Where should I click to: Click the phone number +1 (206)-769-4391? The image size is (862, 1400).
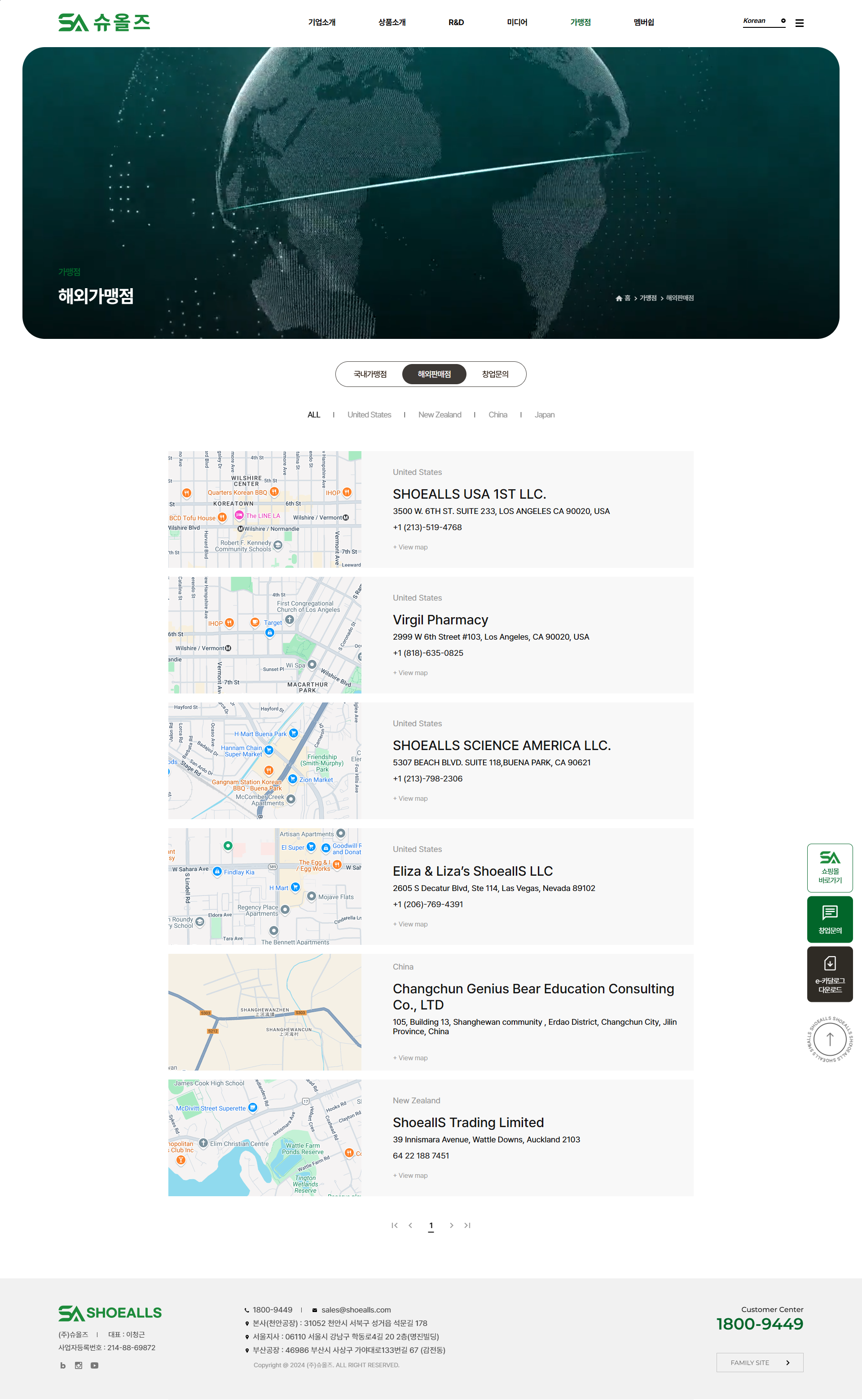pyautogui.click(x=427, y=904)
